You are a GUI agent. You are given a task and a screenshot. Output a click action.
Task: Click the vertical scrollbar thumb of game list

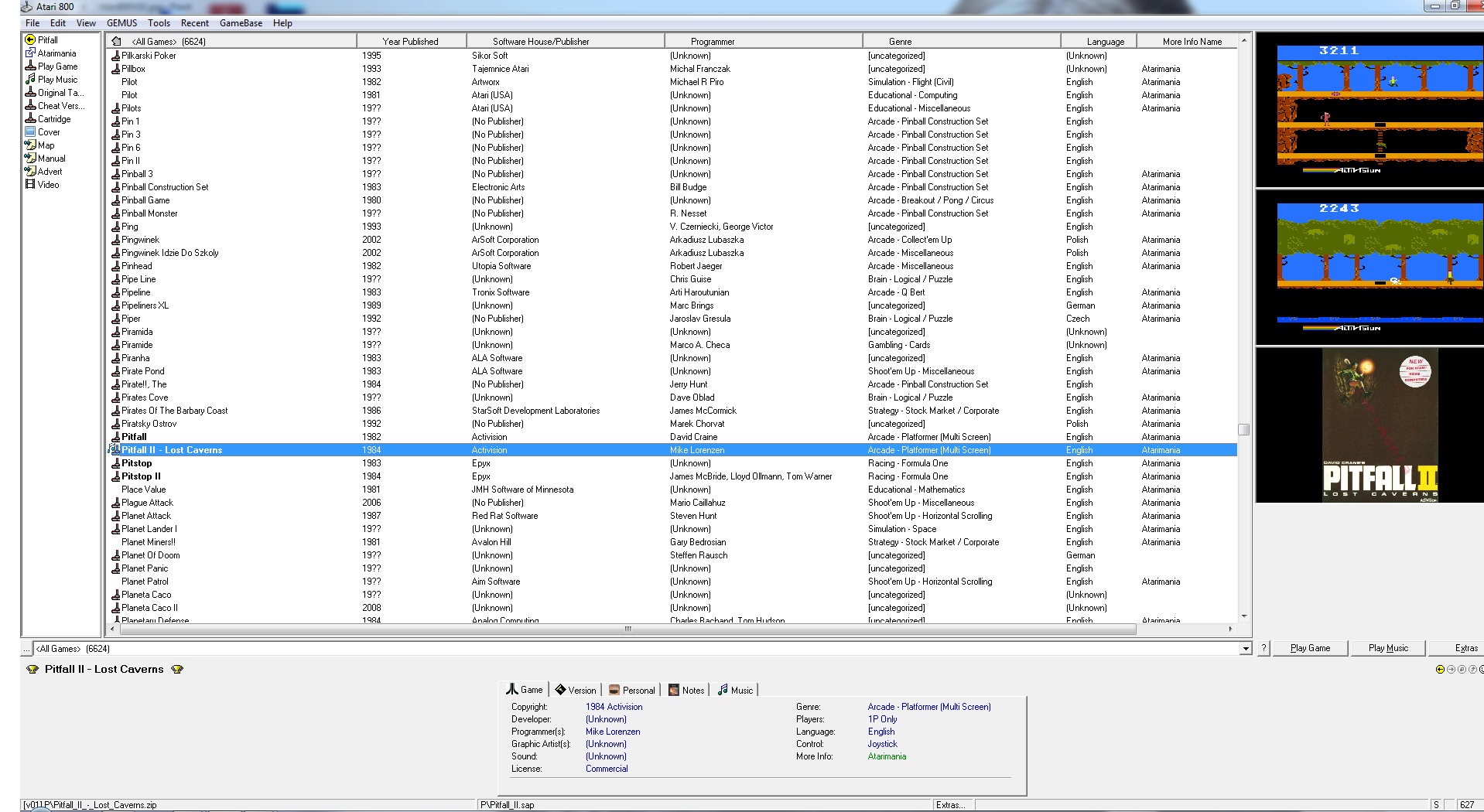tap(1243, 429)
